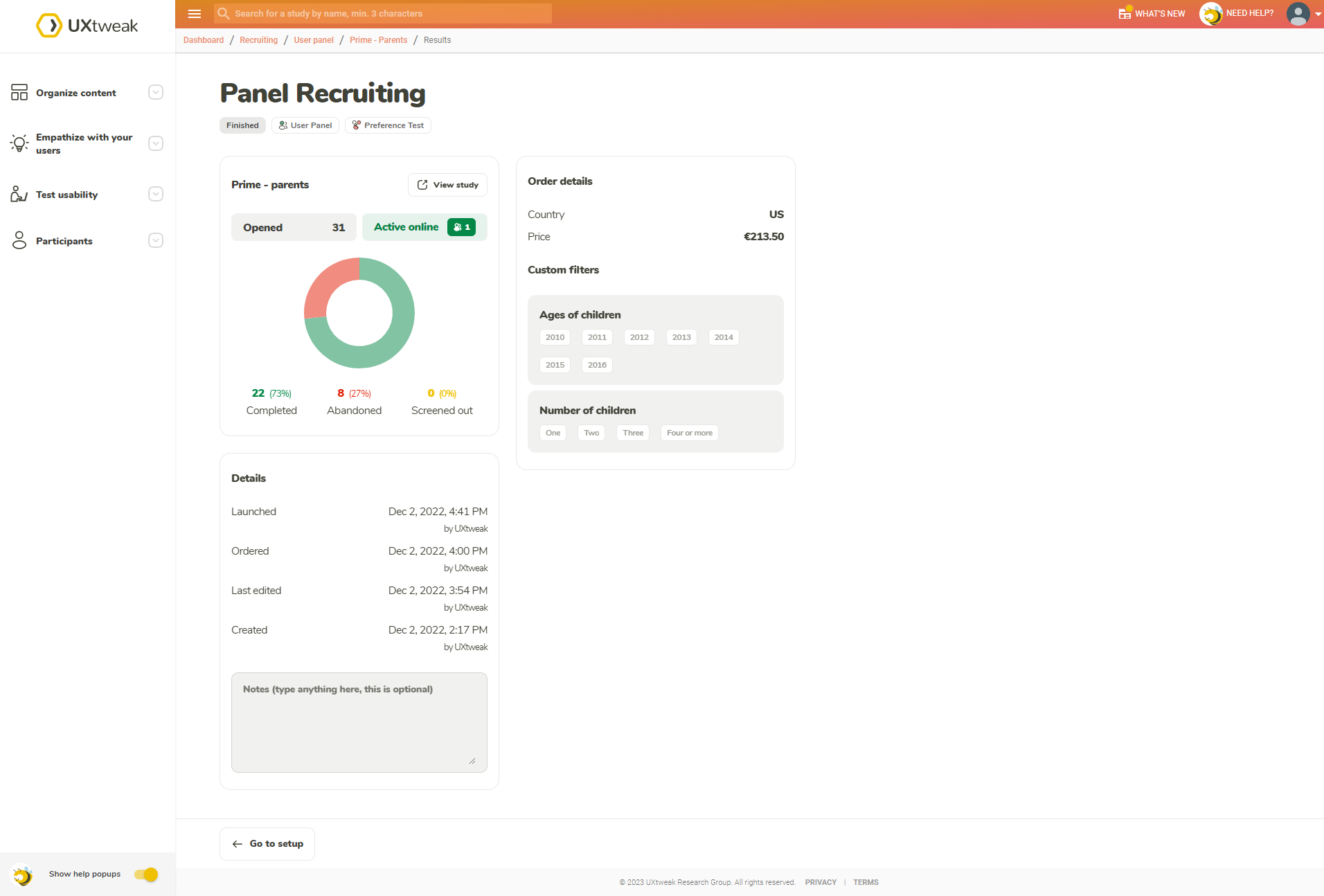Open Test usability menu item

[67, 195]
